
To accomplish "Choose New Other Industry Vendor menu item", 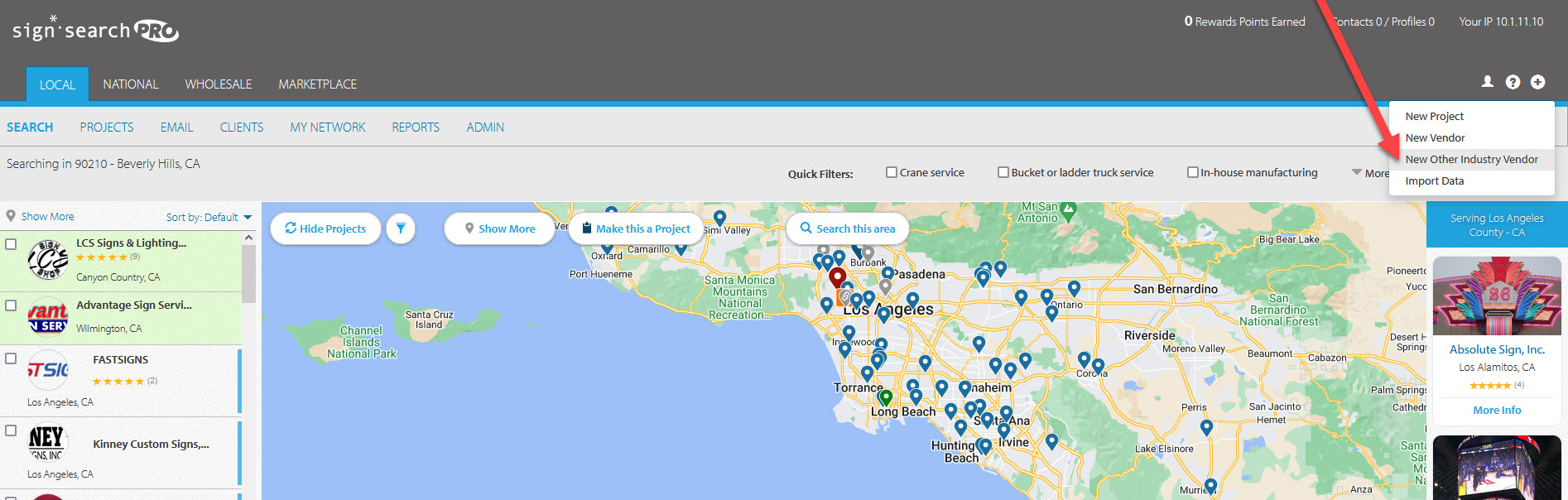I will (1471, 159).
